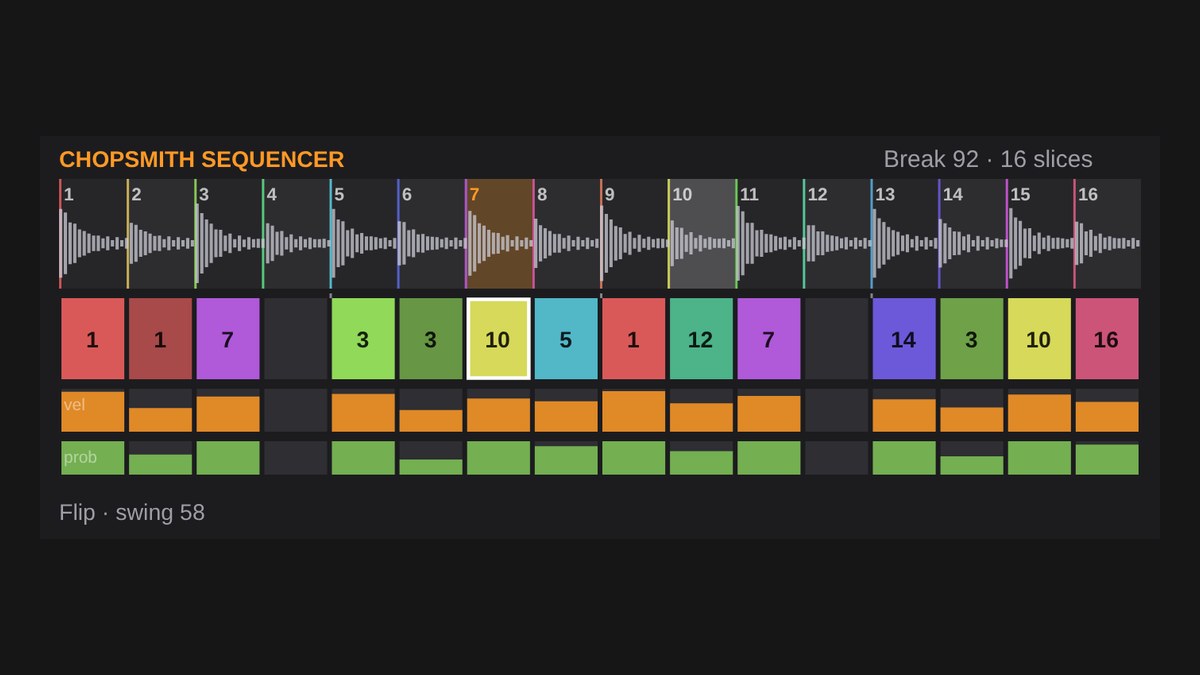Select waveform slice 9
1200x675 pixels.
635,234
